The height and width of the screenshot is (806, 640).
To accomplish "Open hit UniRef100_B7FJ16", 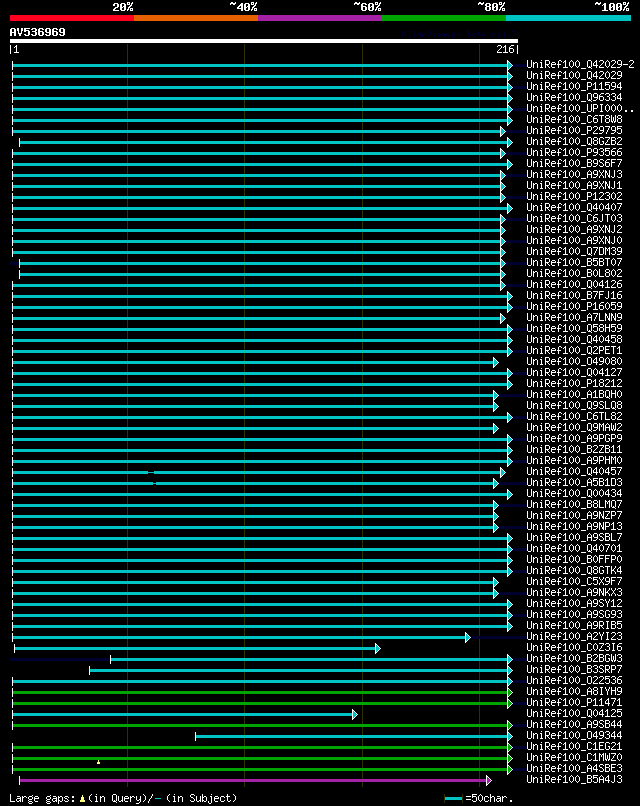I will coord(574,296).
